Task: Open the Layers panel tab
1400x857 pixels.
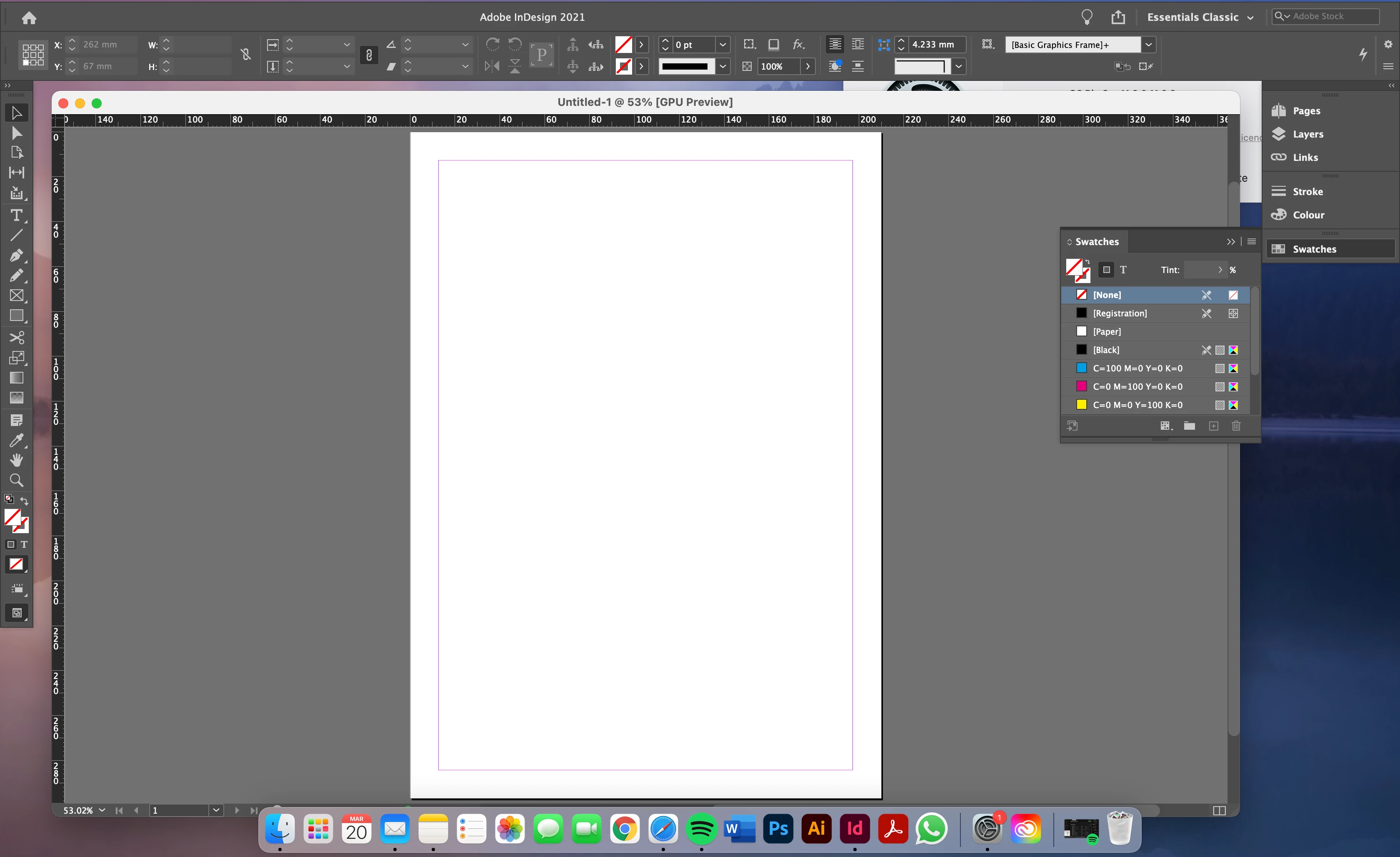Action: tap(1307, 134)
